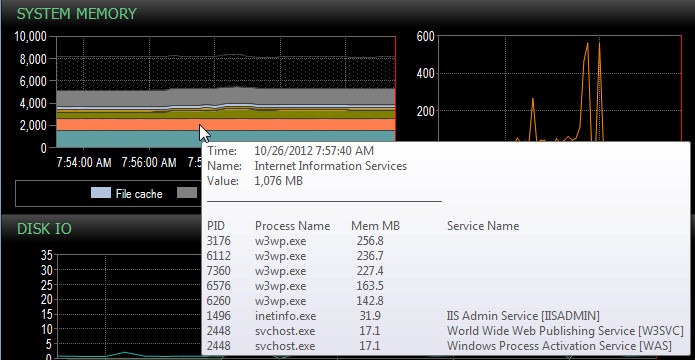The width and height of the screenshot is (695, 360).
Task: Click World Wide Web Publishing Service [W3SVC]
Action: pyautogui.click(x=565, y=331)
